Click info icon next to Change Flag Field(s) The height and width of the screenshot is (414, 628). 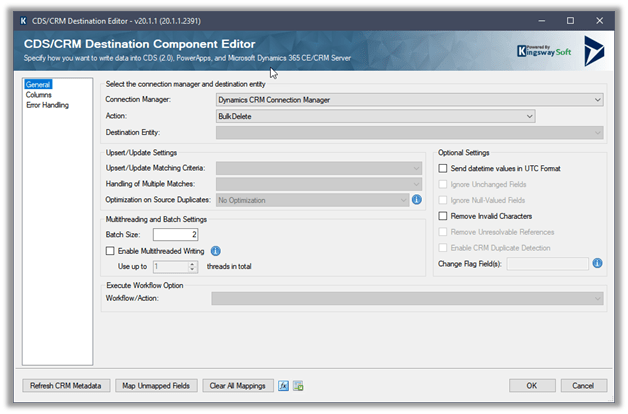click(x=597, y=263)
